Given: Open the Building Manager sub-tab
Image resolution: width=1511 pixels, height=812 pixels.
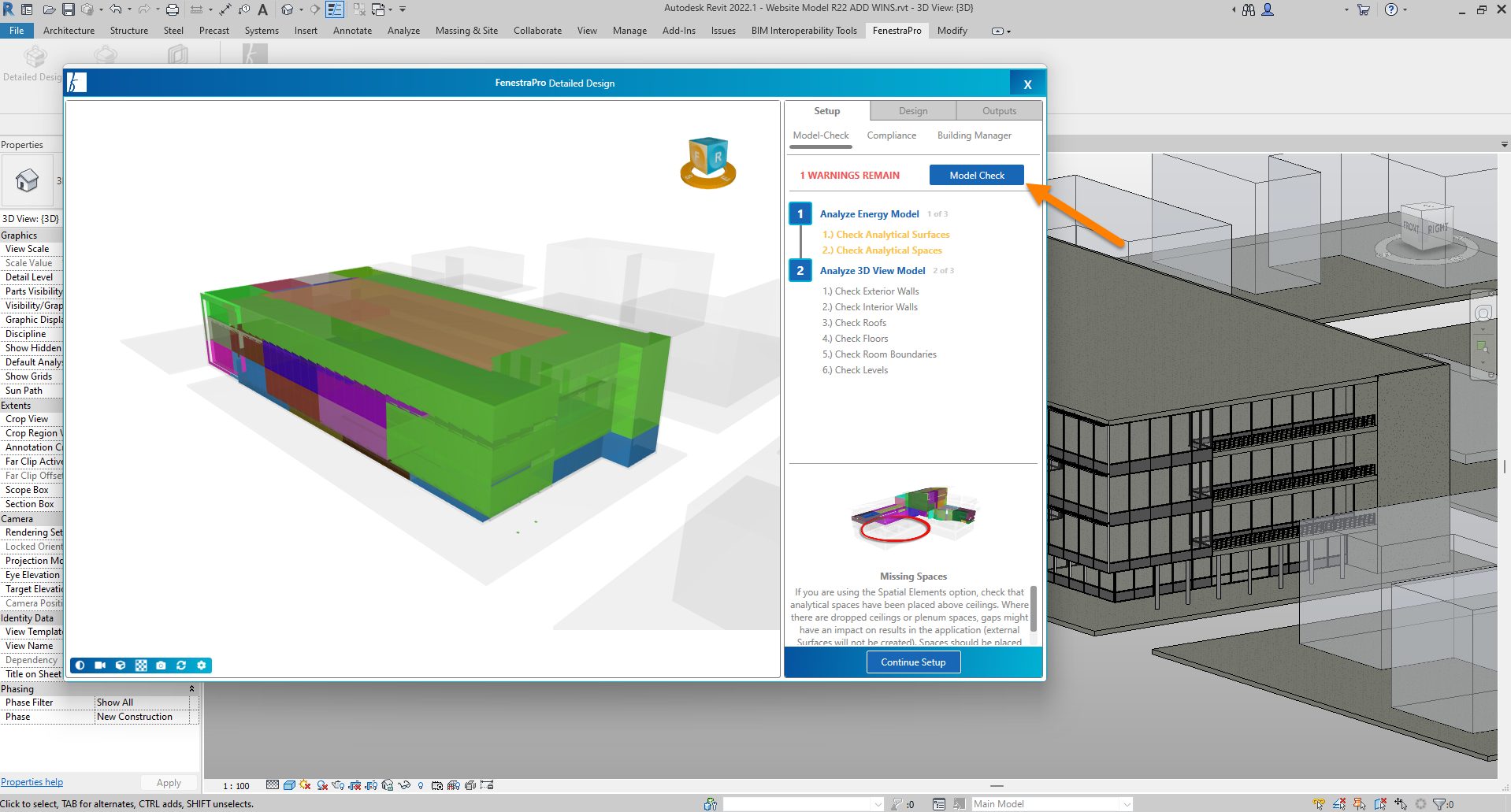Looking at the screenshot, I should 974,135.
